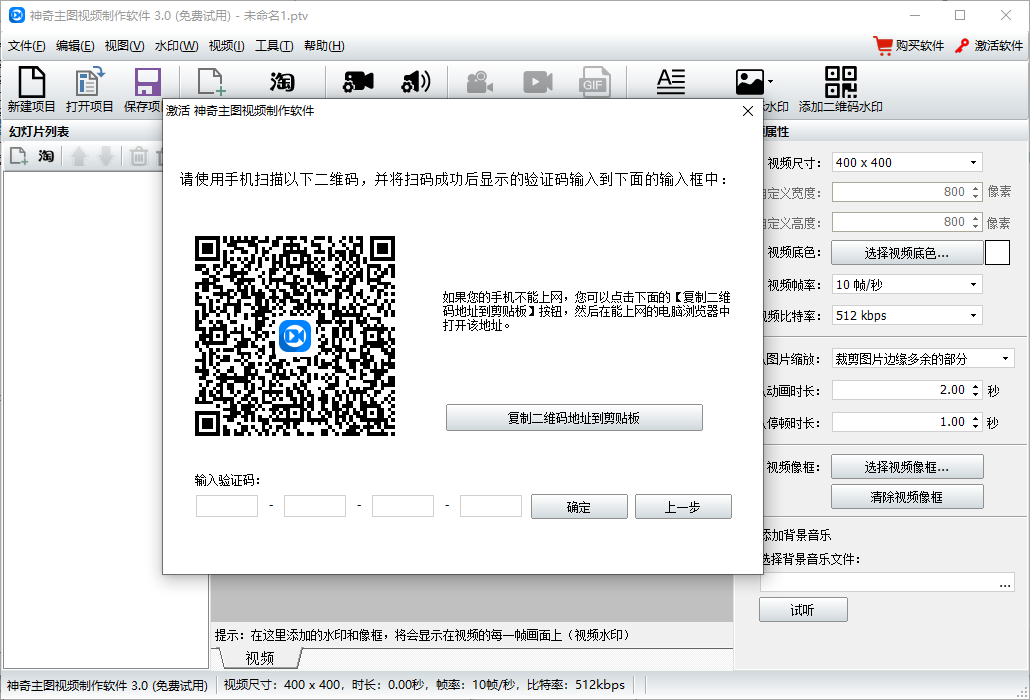Open the 工具(T) menu
This screenshot has width=1030, height=700.
[274, 46]
